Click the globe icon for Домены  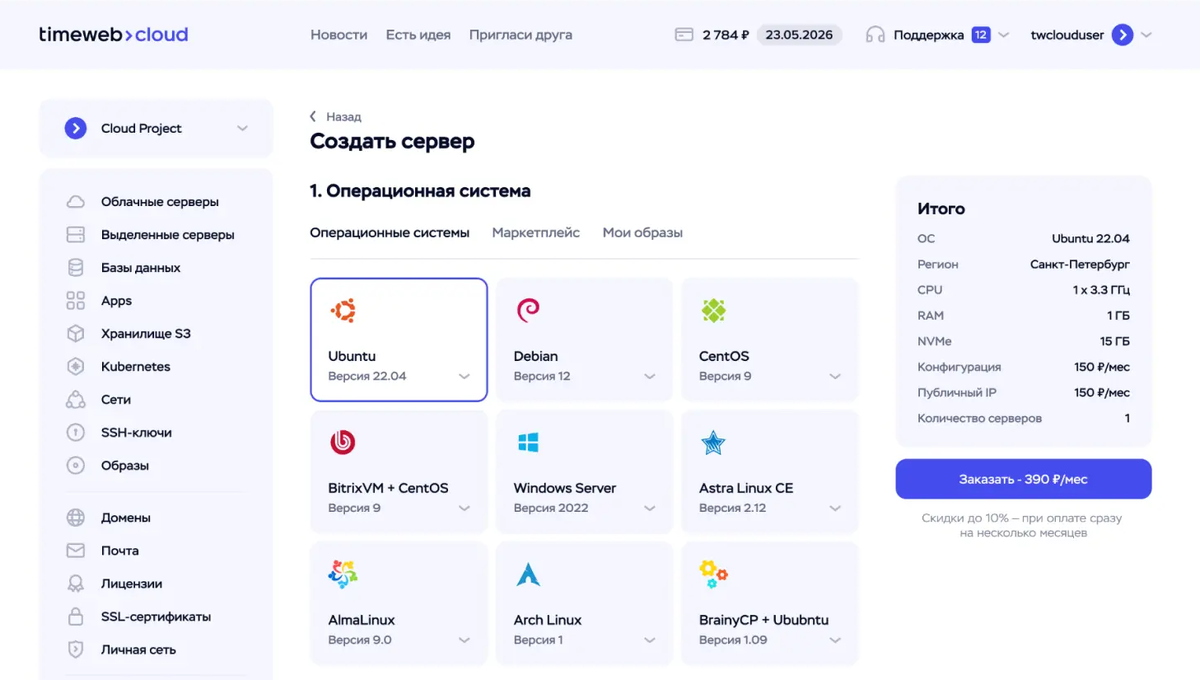(x=76, y=518)
